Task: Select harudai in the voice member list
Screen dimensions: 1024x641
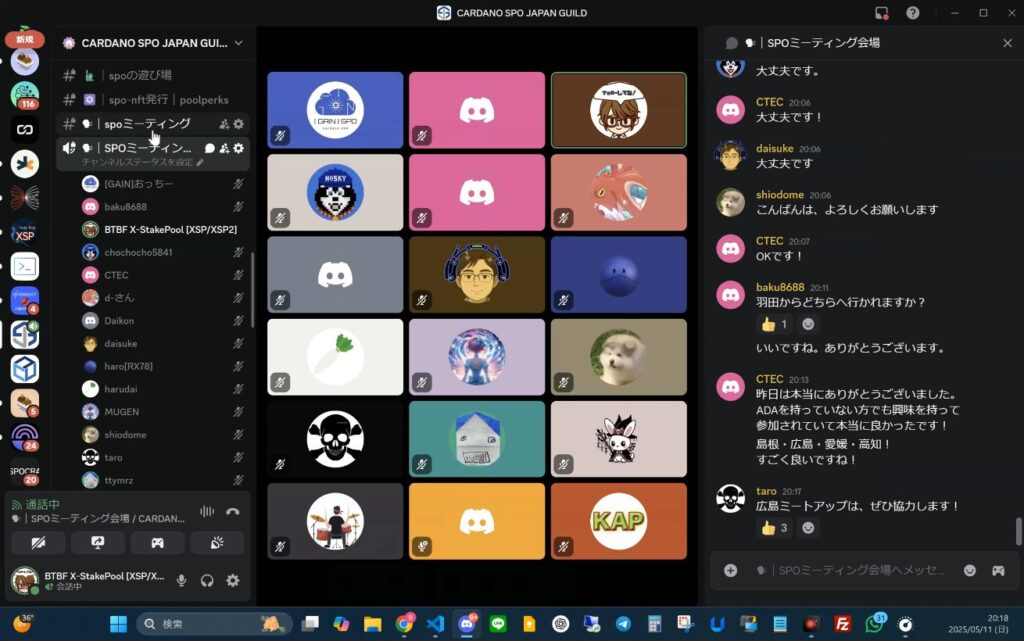Action: 163,389
